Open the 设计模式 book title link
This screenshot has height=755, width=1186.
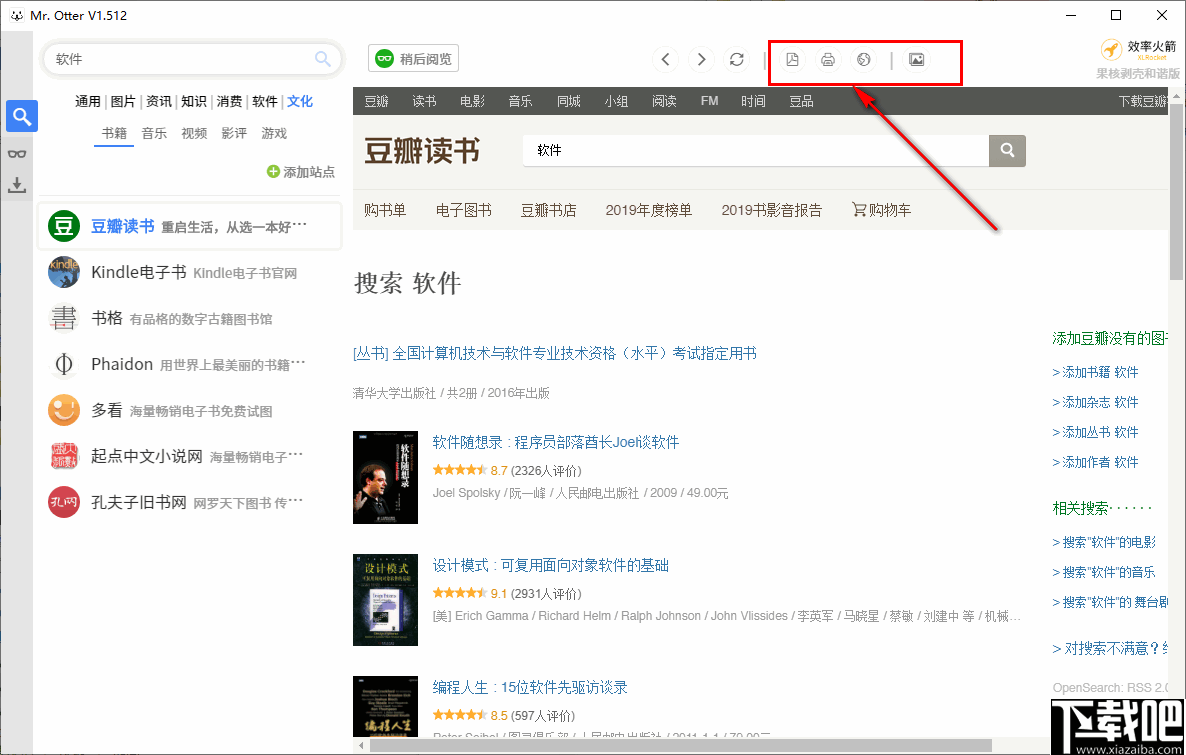click(551, 565)
